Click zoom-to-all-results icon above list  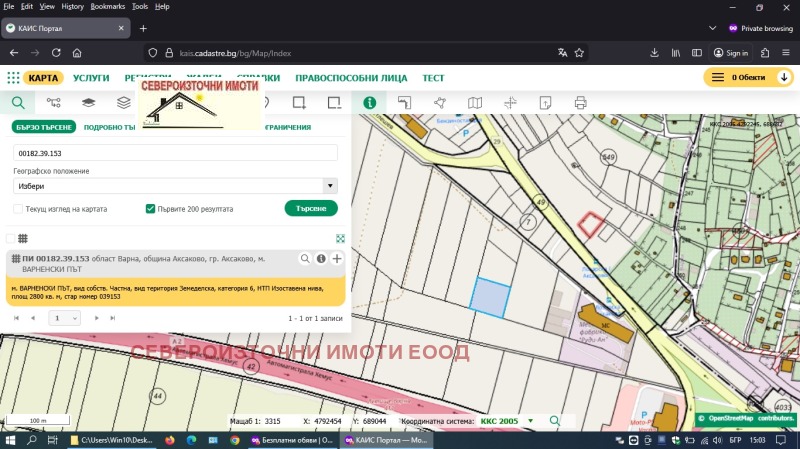pyautogui.click(x=340, y=238)
